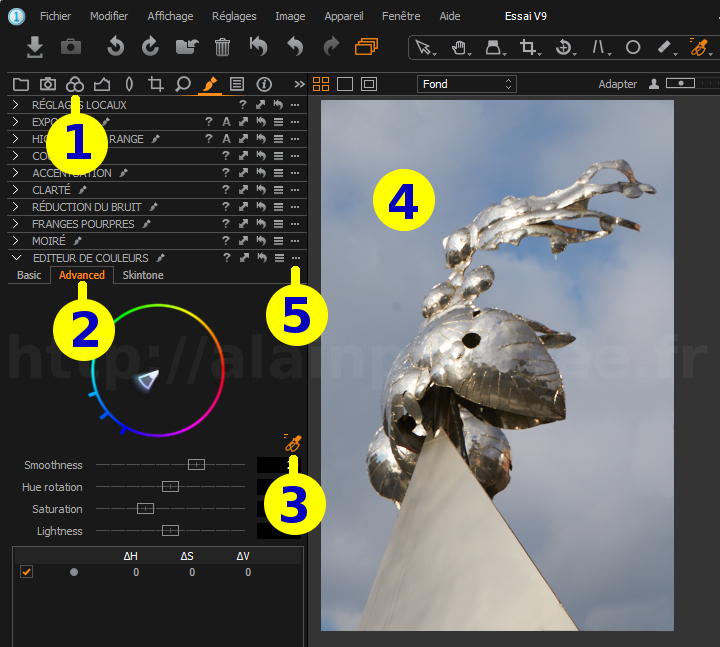Collapse the Editeur de Couleurs panel
Viewport: 720px width, 647px height.
[x=16, y=258]
